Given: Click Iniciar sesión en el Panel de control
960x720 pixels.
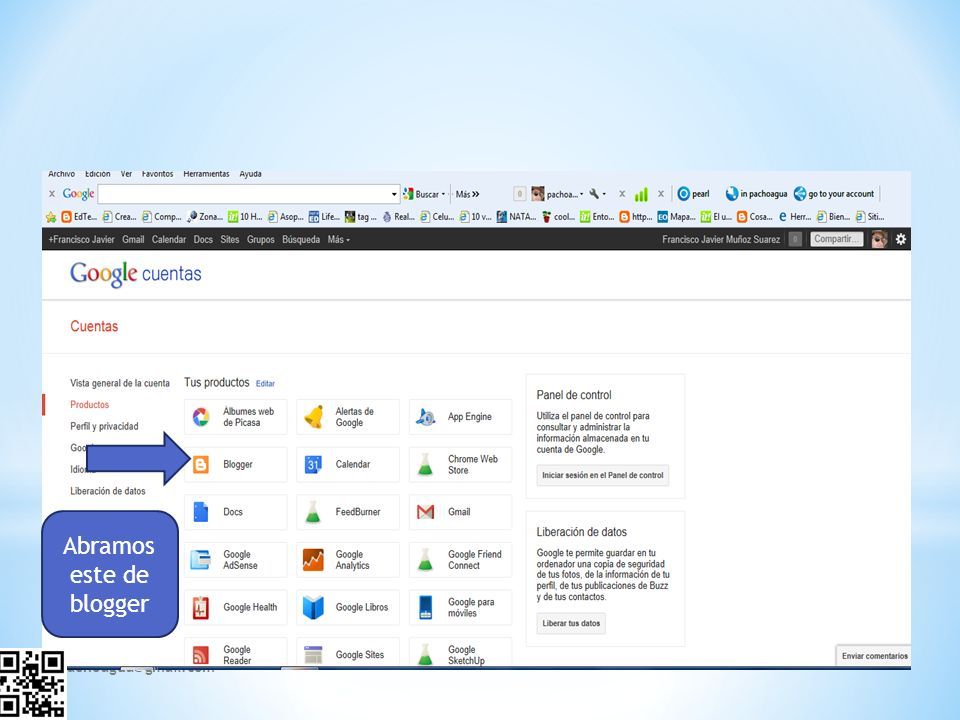Looking at the screenshot, I should pos(602,475).
